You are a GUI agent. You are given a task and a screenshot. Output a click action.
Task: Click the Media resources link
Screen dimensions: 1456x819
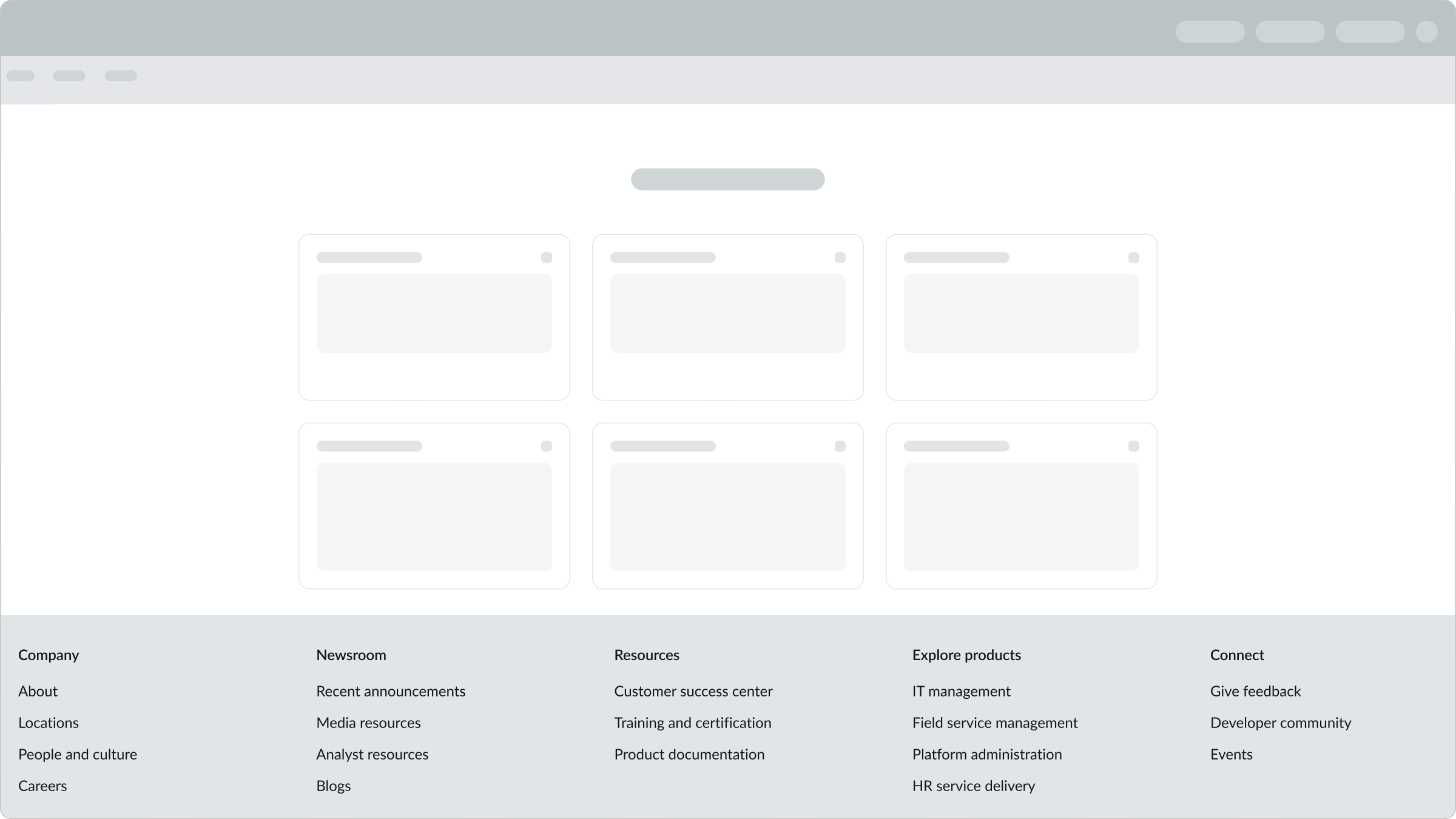[368, 723]
